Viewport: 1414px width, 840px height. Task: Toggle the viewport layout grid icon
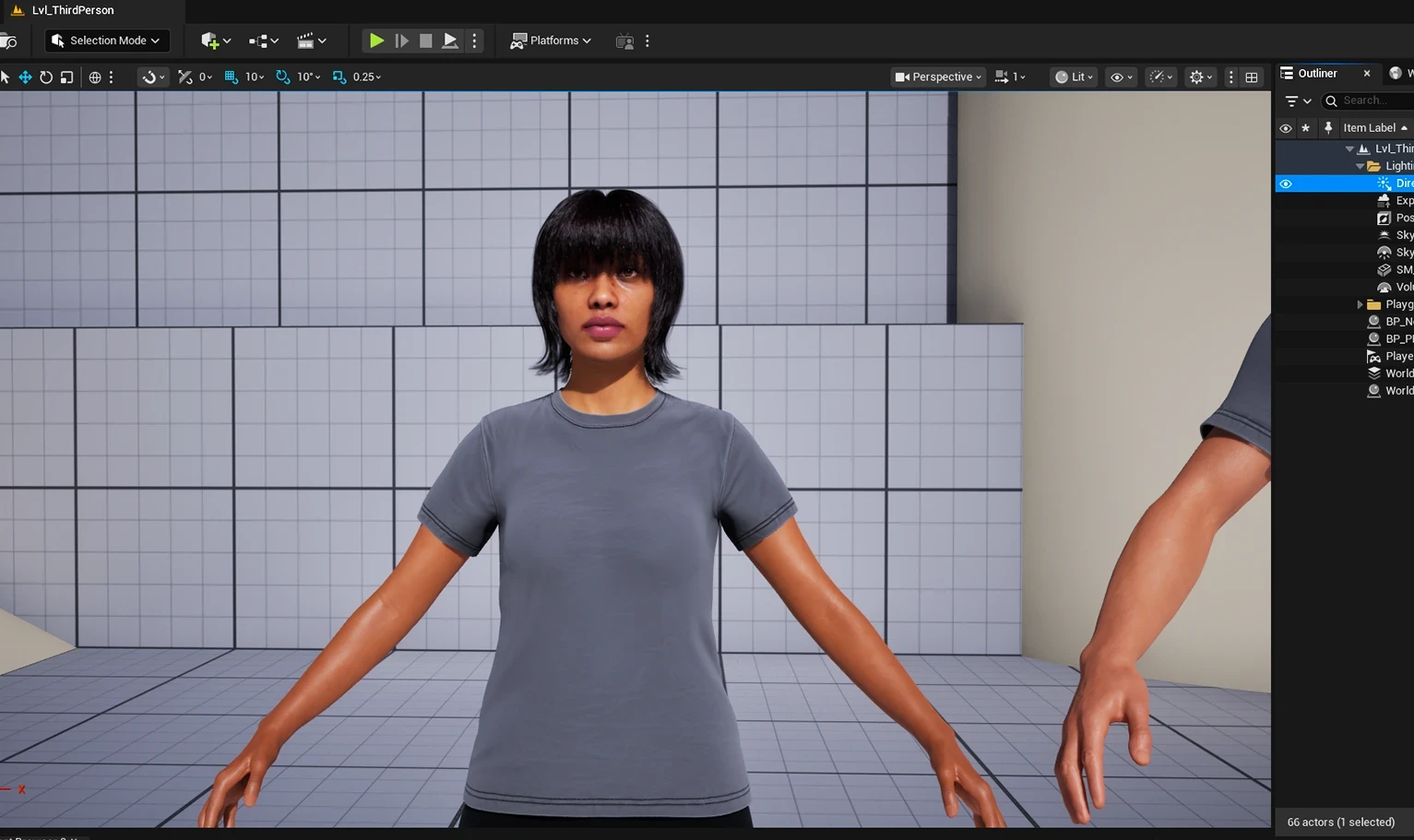tap(1252, 77)
